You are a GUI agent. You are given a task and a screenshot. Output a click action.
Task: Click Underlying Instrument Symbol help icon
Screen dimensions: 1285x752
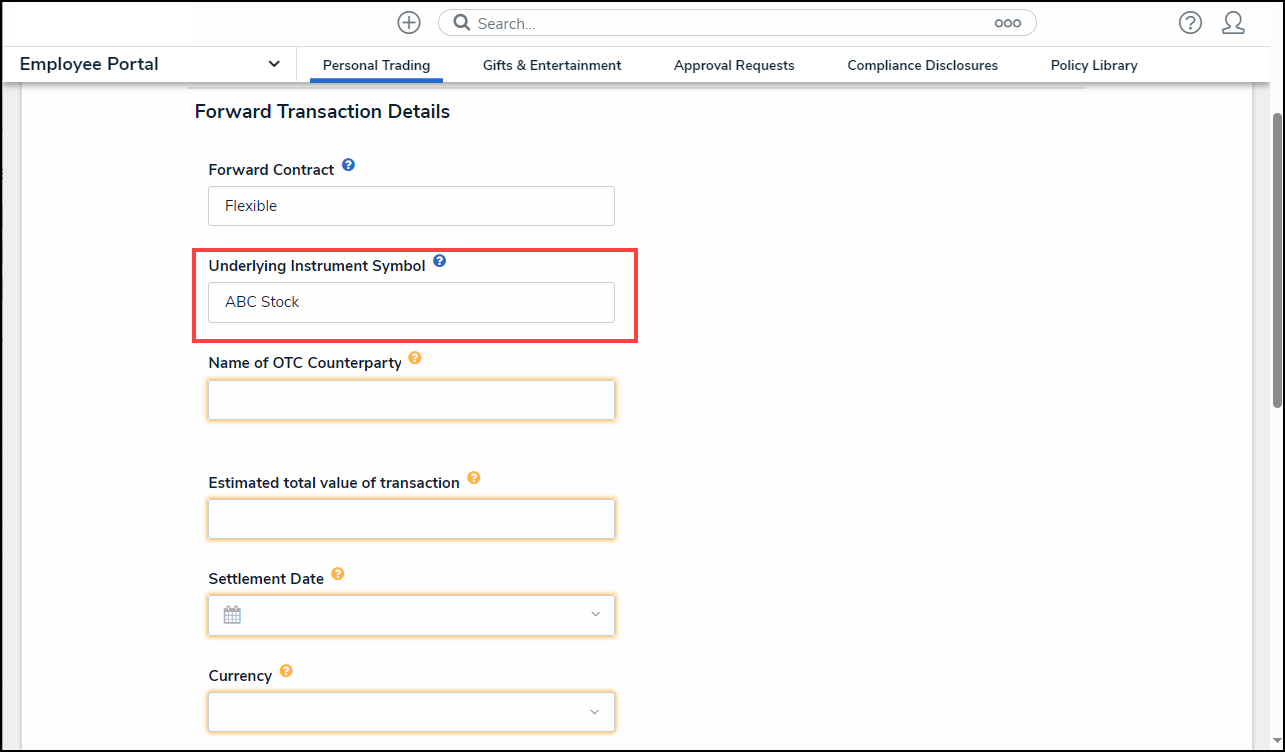tap(439, 262)
